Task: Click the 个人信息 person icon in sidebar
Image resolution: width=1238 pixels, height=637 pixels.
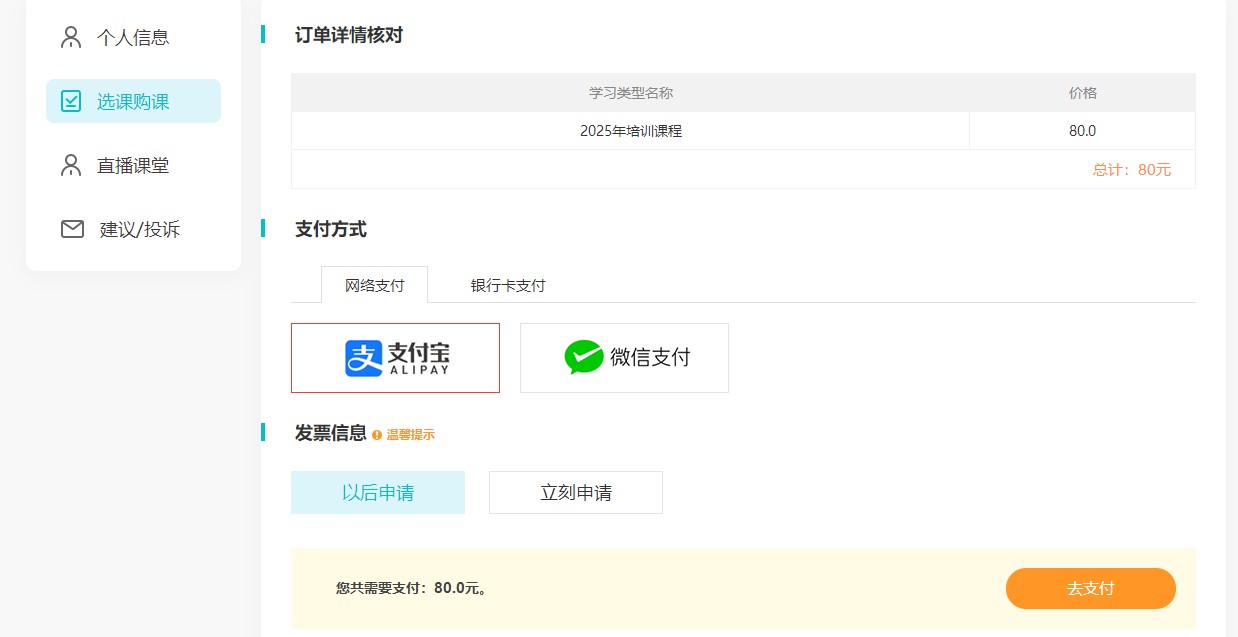Action: (x=70, y=36)
